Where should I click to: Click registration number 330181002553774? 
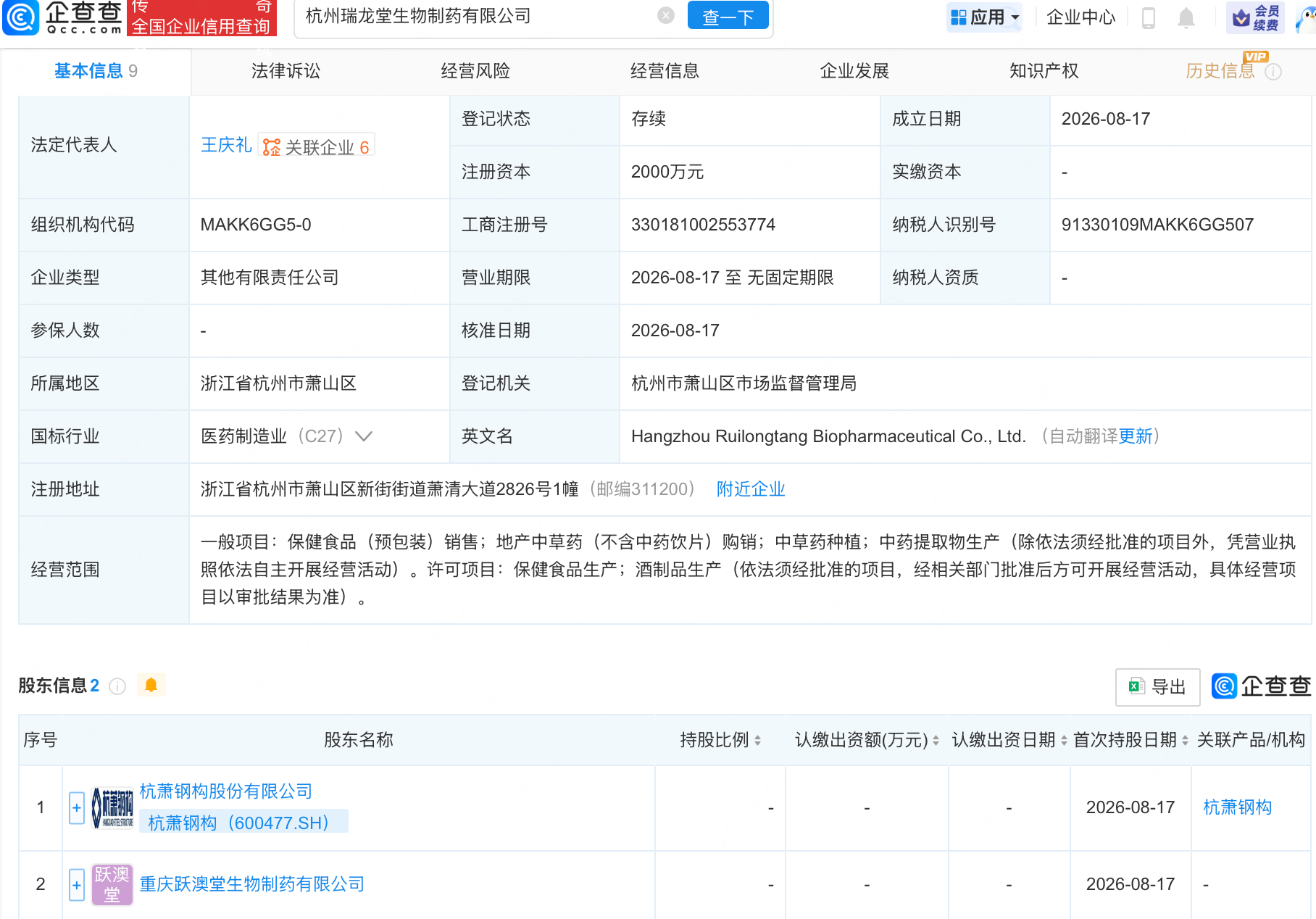tap(703, 225)
